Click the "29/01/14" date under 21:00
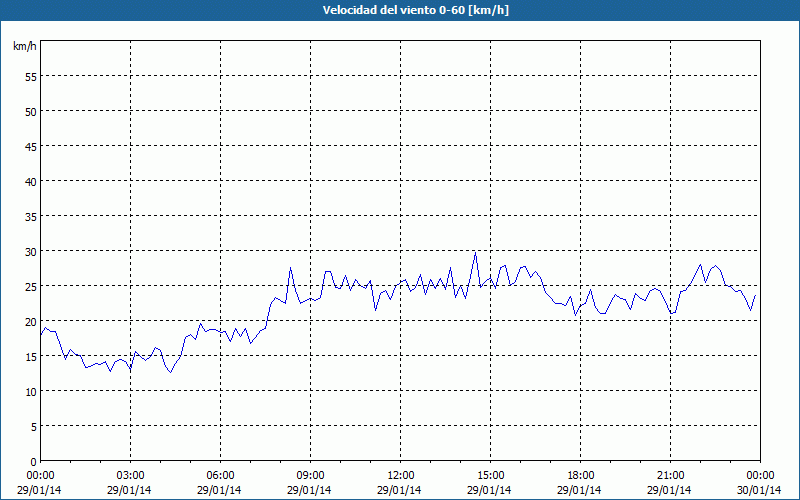The width and height of the screenshot is (800, 500). click(669, 490)
